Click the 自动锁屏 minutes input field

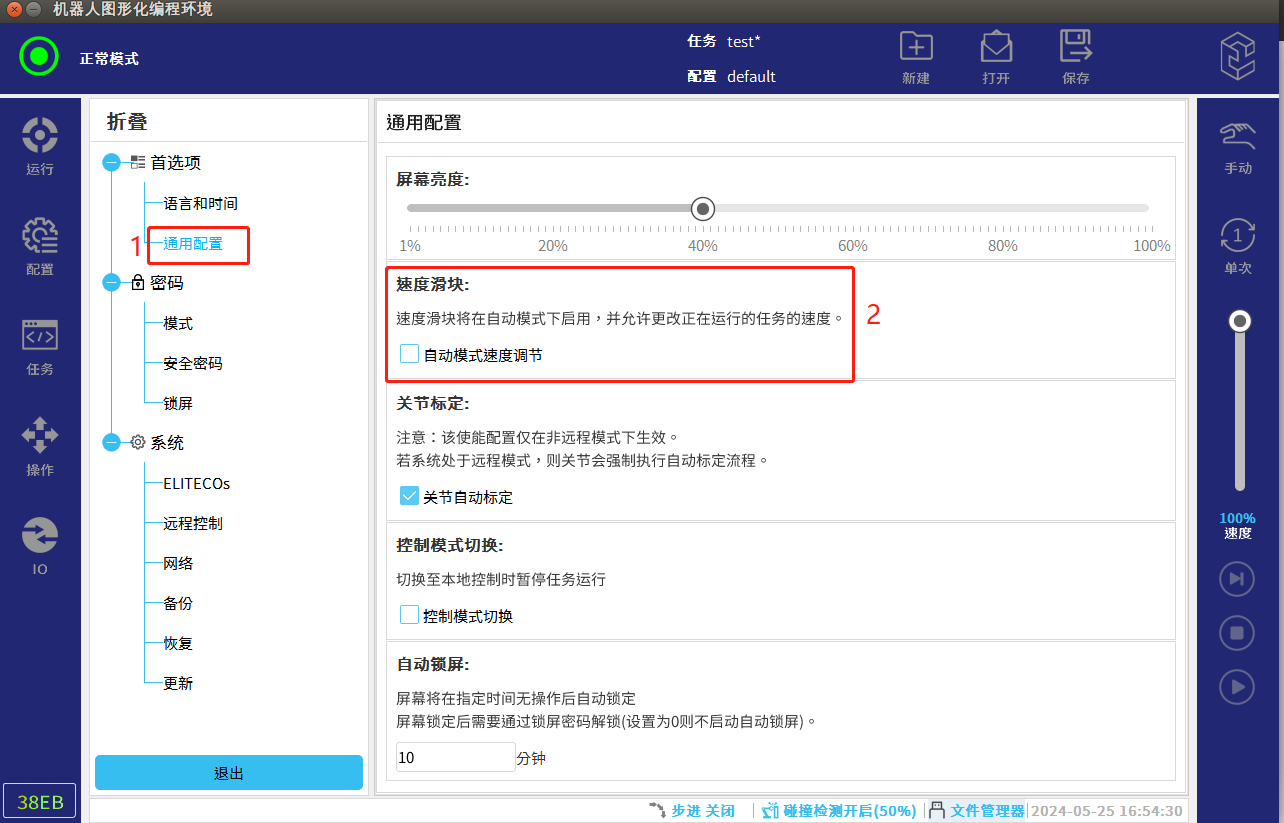(x=455, y=758)
